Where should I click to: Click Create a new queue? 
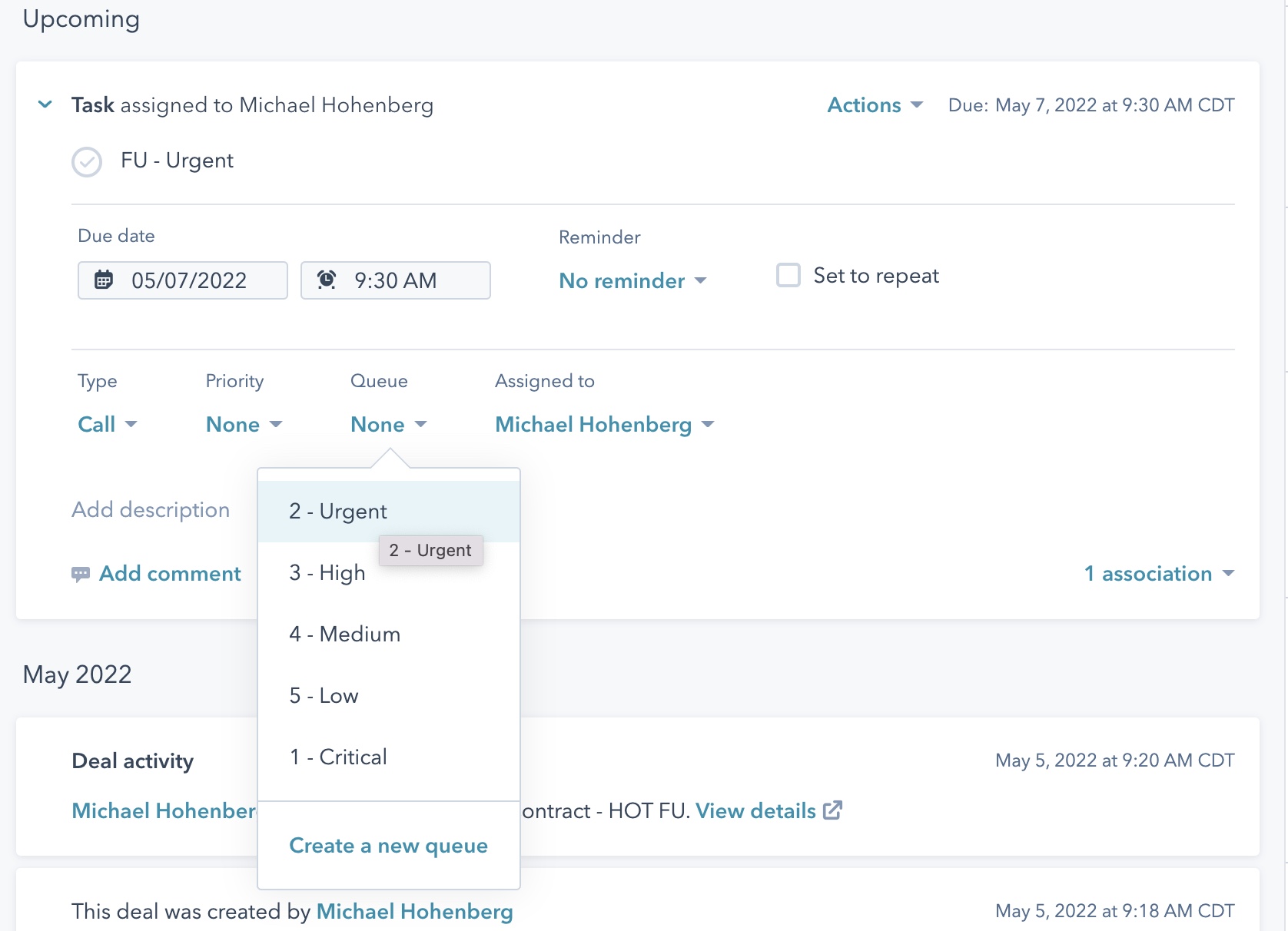click(x=388, y=845)
